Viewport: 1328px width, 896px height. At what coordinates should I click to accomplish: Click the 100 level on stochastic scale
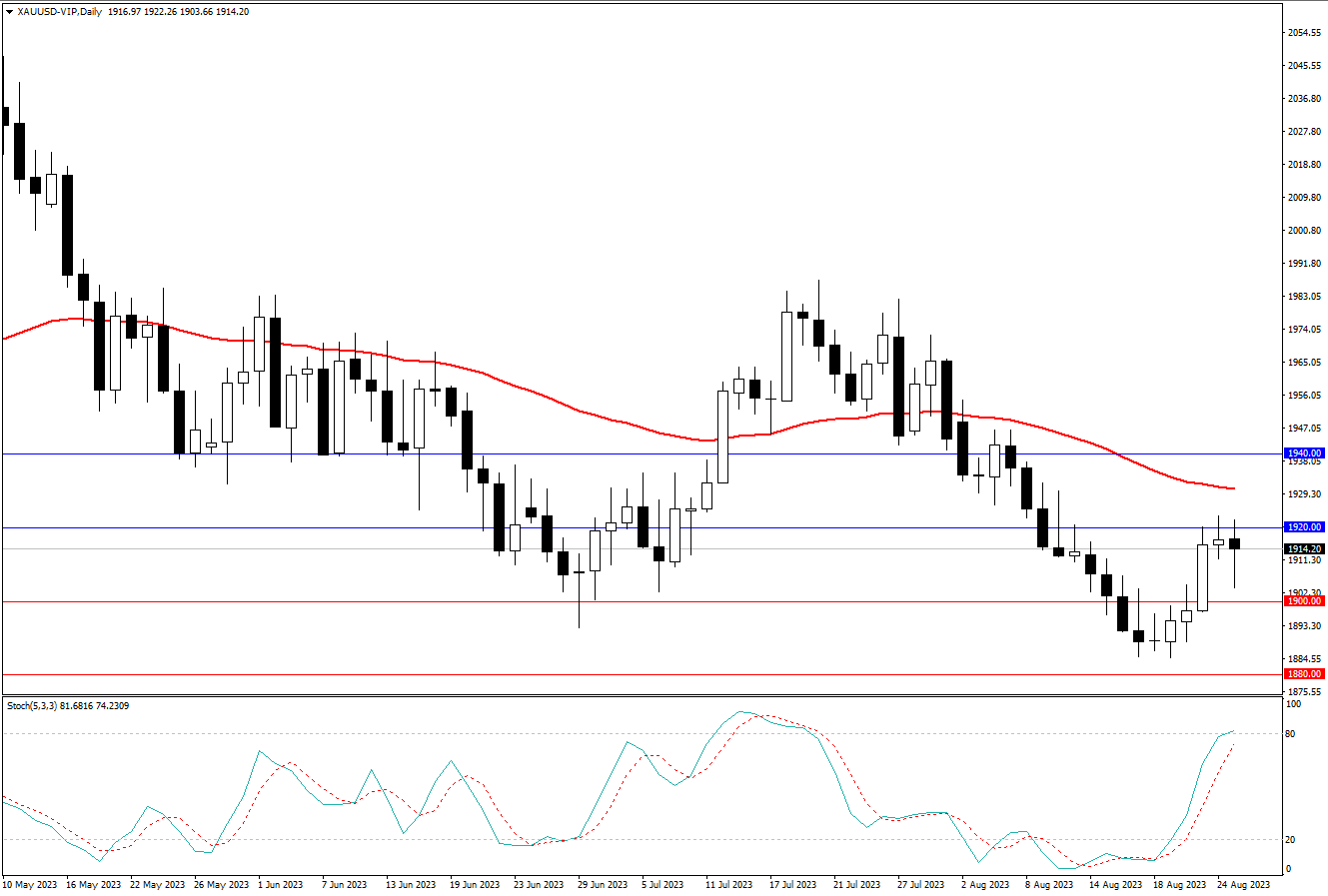click(1292, 704)
